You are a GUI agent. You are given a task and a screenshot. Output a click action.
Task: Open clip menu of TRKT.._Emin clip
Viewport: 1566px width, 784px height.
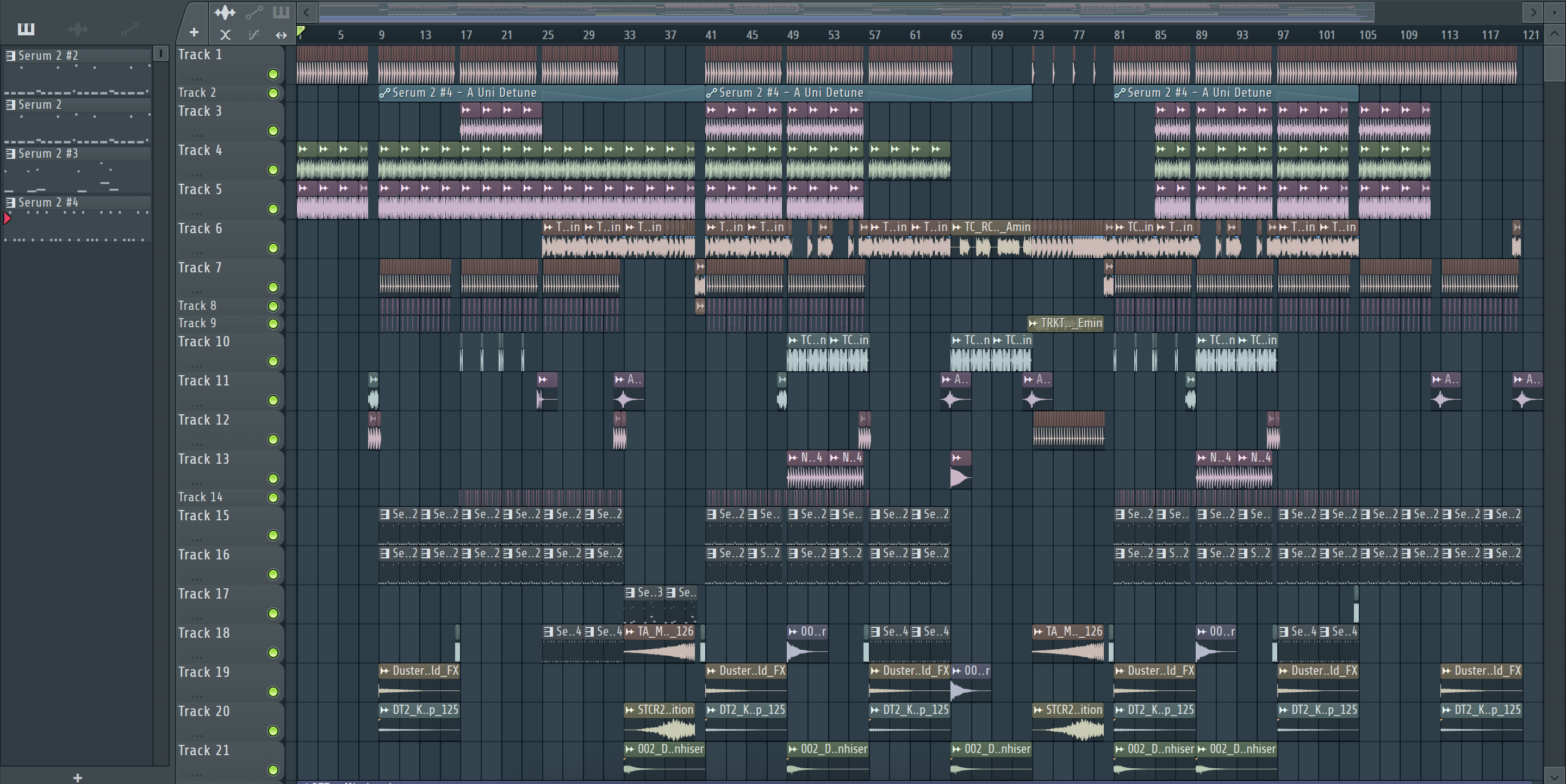click(x=1033, y=323)
